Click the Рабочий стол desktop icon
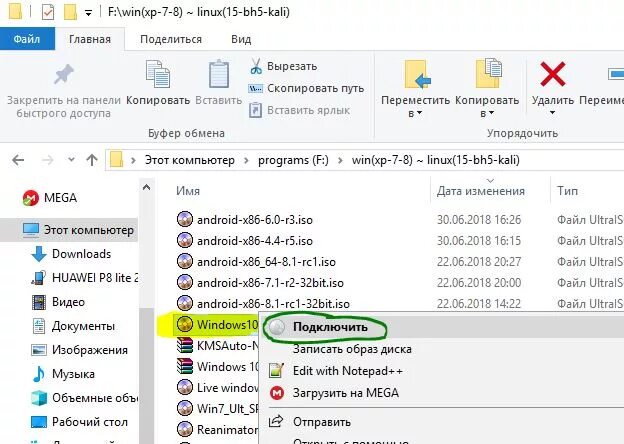624x444 pixels. 39,422
